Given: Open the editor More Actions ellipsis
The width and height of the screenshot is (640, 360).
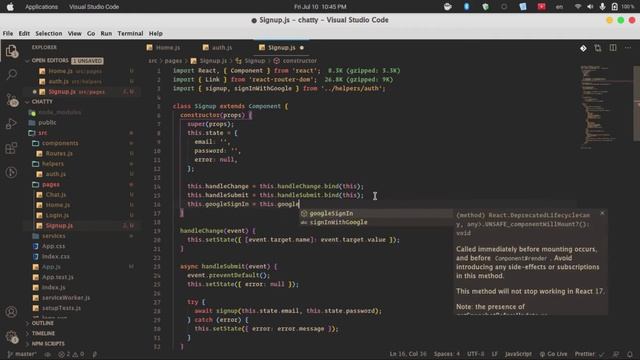Looking at the screenshot, I should 628,48.
